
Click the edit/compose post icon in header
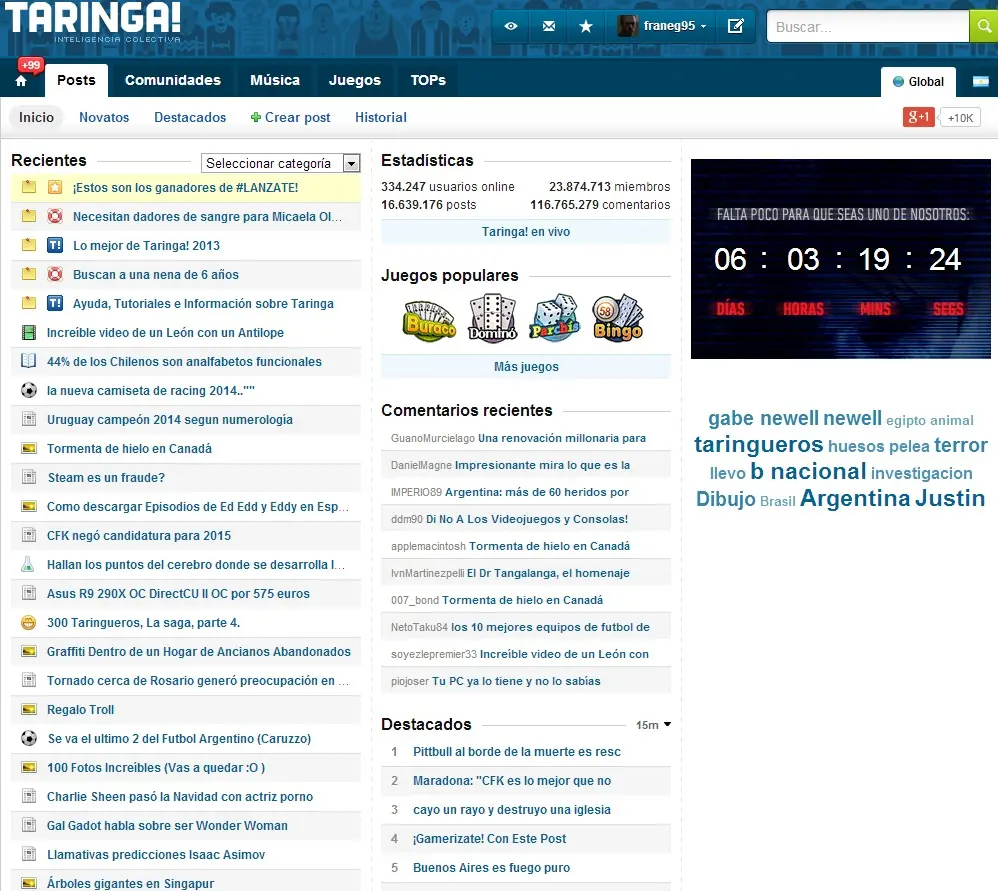[x=735, y=26]
